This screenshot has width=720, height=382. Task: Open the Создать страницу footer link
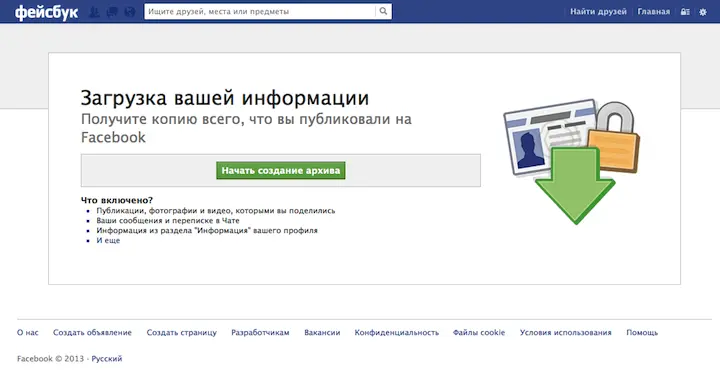[x=181, y=332]
